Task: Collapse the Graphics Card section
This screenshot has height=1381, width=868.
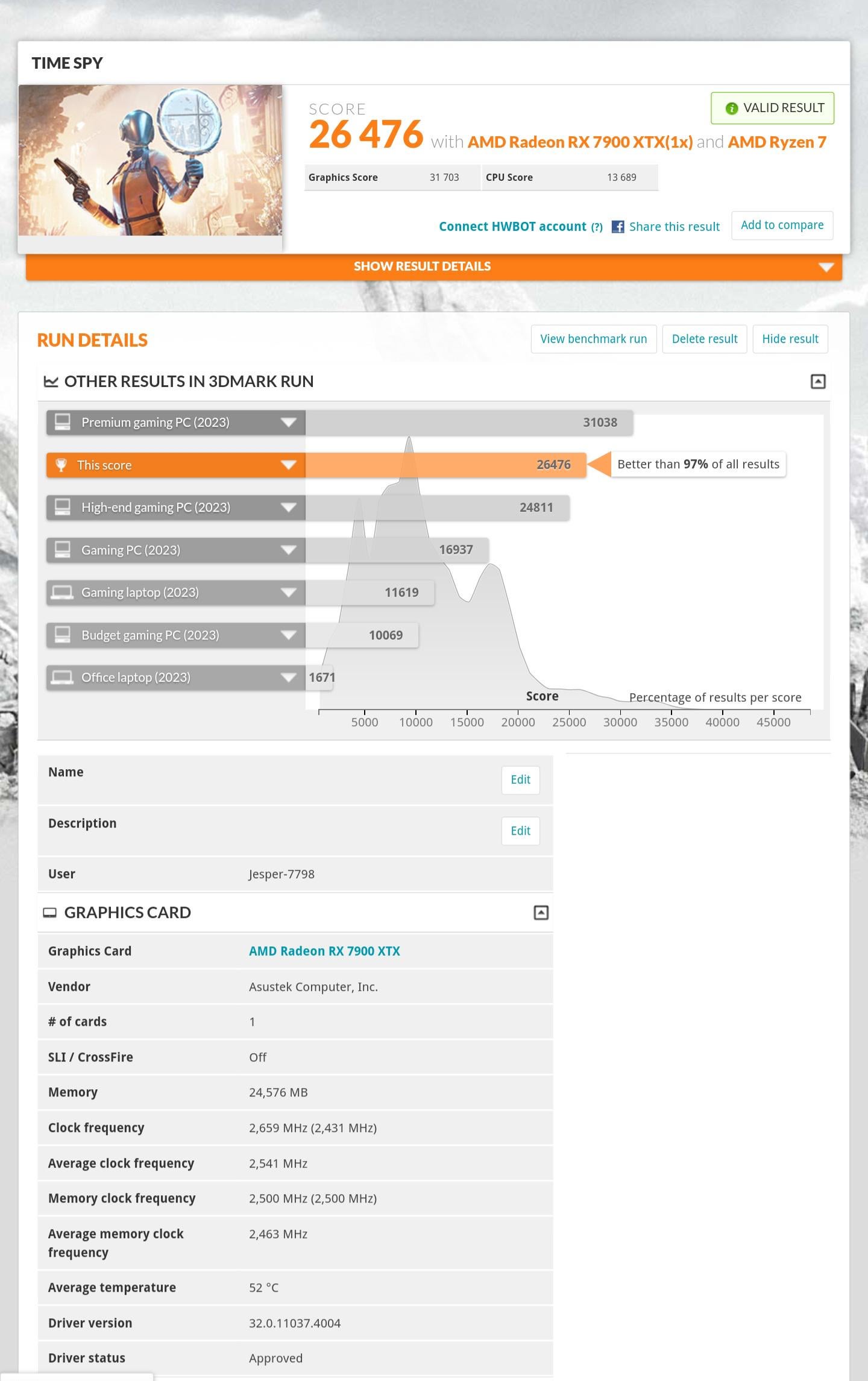Action: click(541, 913)
